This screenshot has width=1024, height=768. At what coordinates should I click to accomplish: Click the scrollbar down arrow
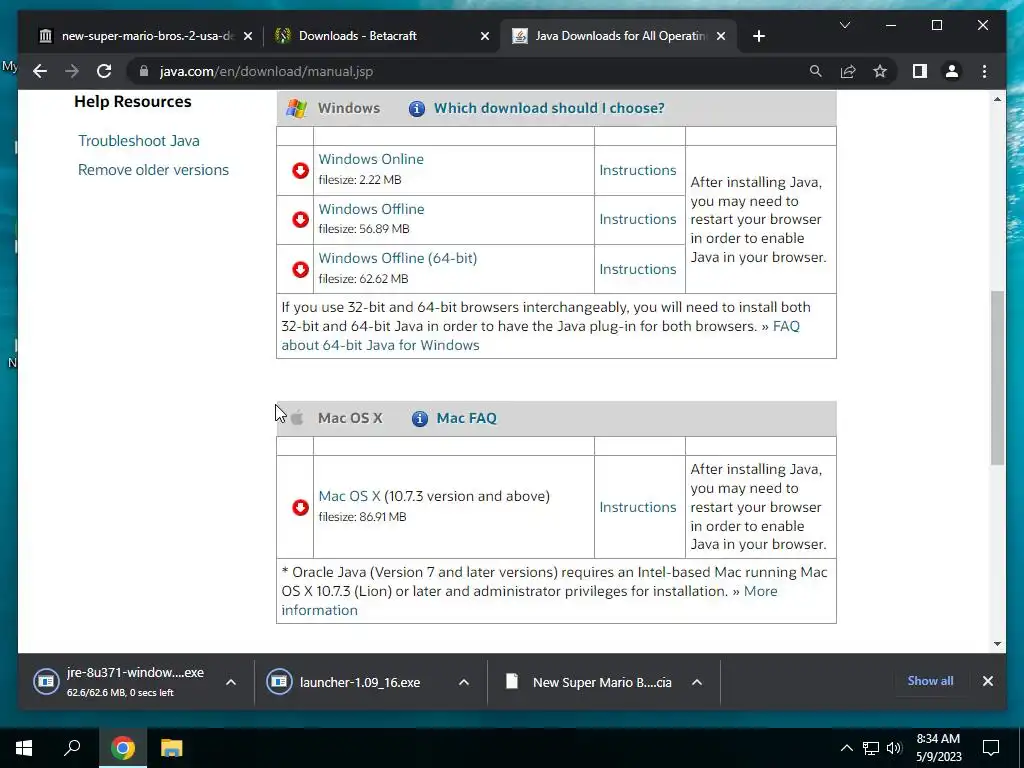point(997,644)
